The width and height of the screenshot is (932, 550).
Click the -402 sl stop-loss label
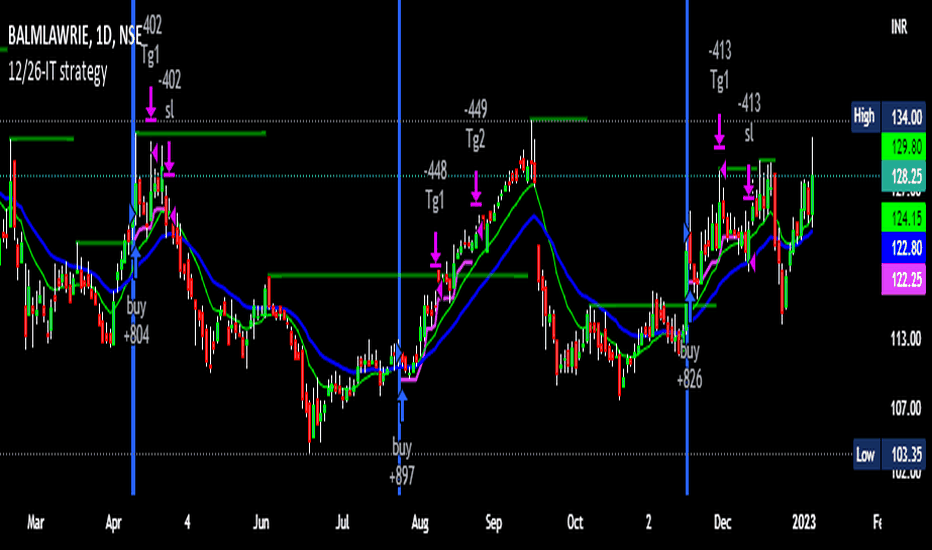tap(169, 94)
